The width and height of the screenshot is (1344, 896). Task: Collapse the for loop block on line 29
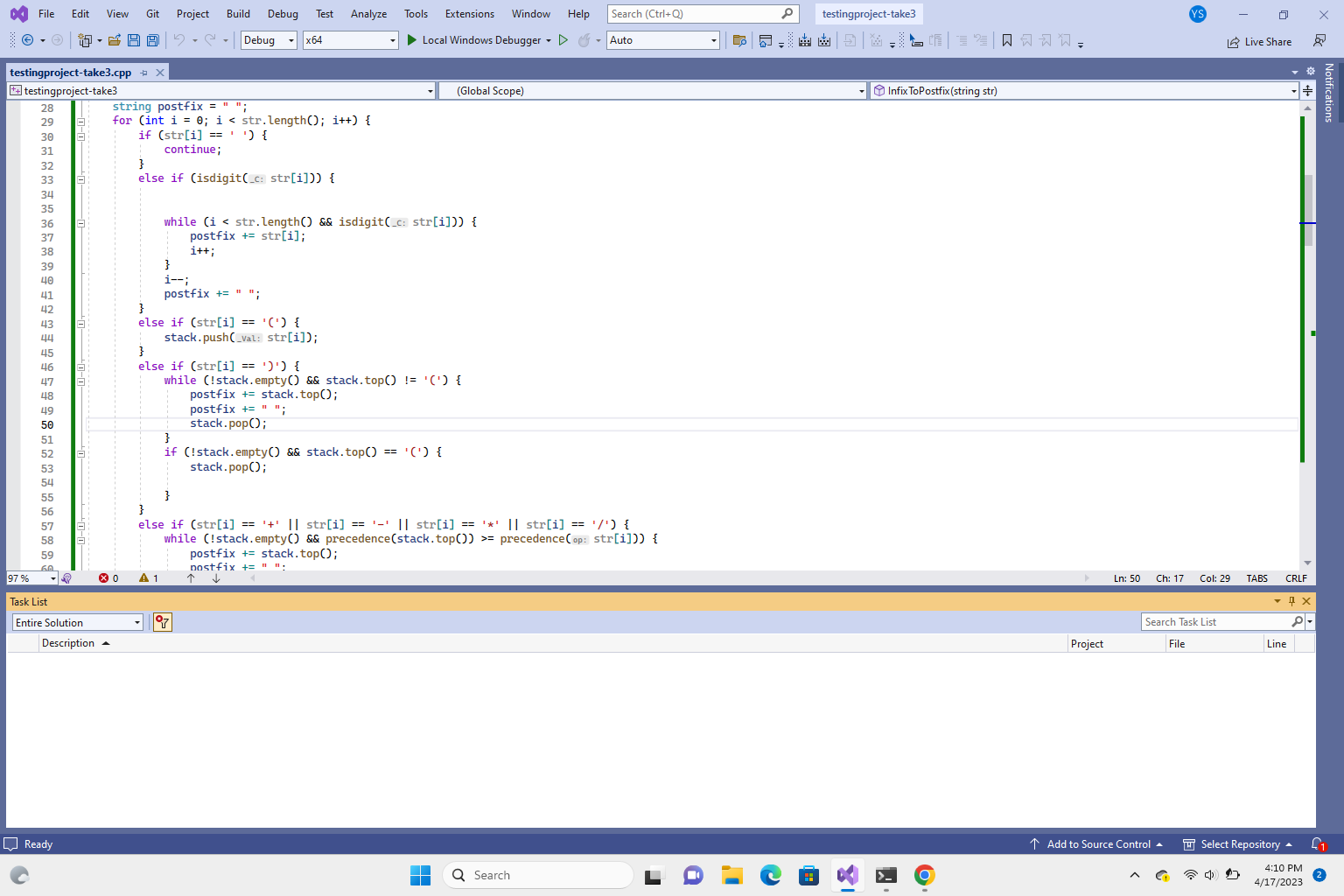click(80, 120)
